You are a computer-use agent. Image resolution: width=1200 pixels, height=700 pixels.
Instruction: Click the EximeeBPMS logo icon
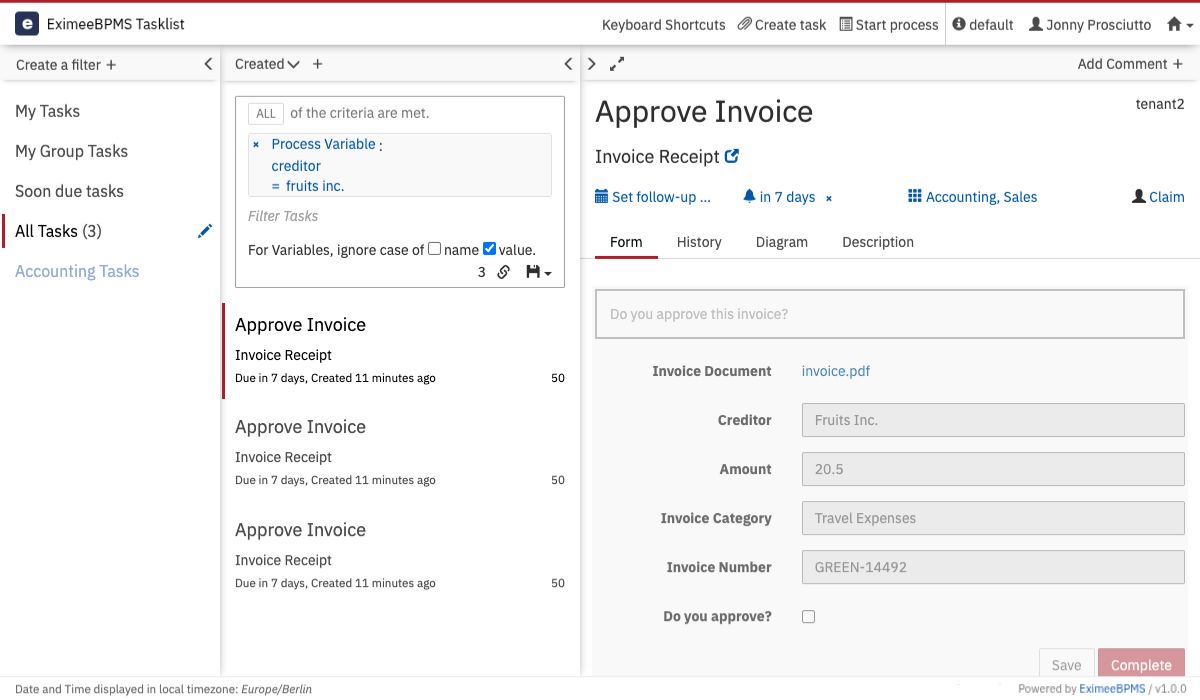27,24
